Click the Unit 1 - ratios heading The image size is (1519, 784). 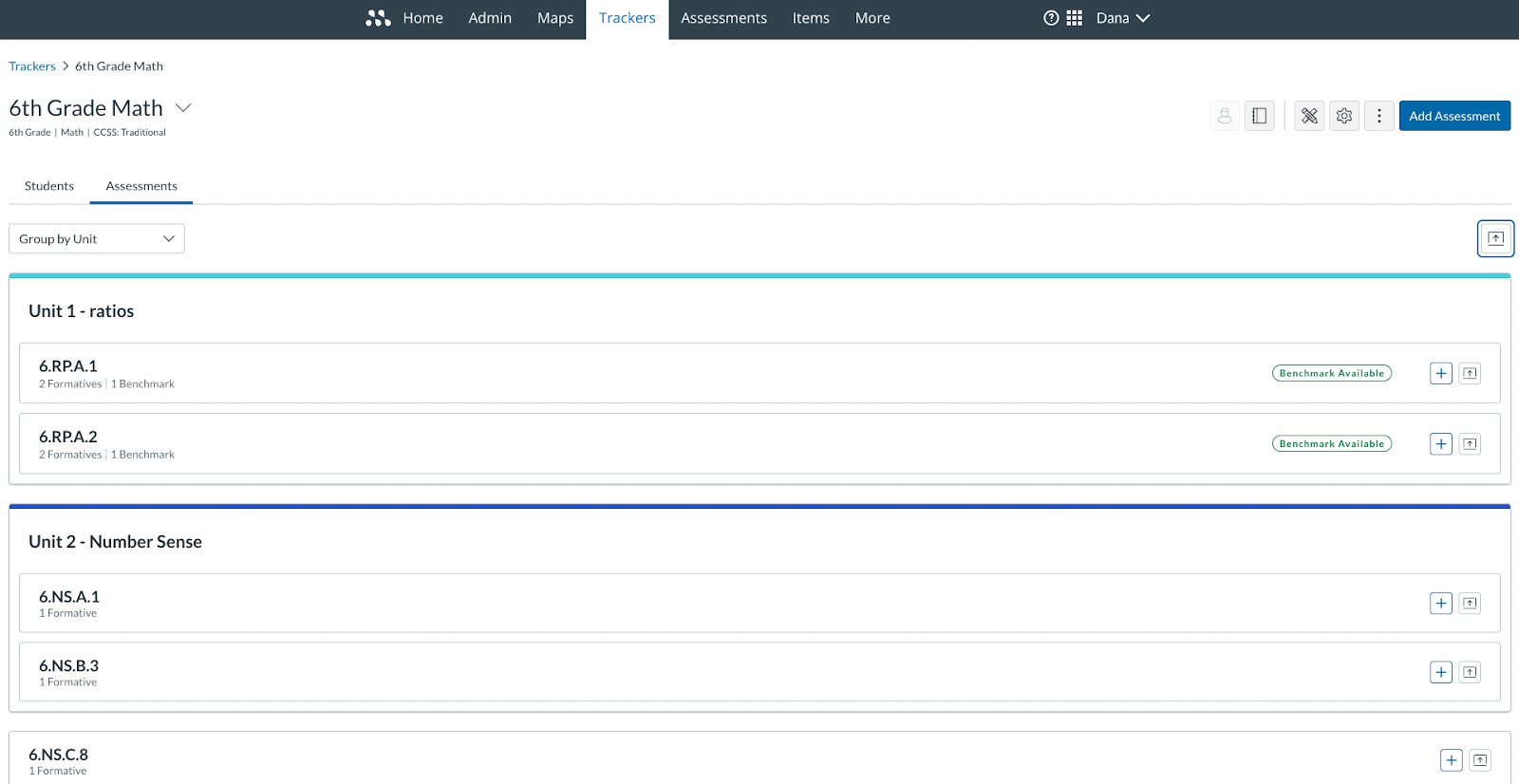point(81,311)
